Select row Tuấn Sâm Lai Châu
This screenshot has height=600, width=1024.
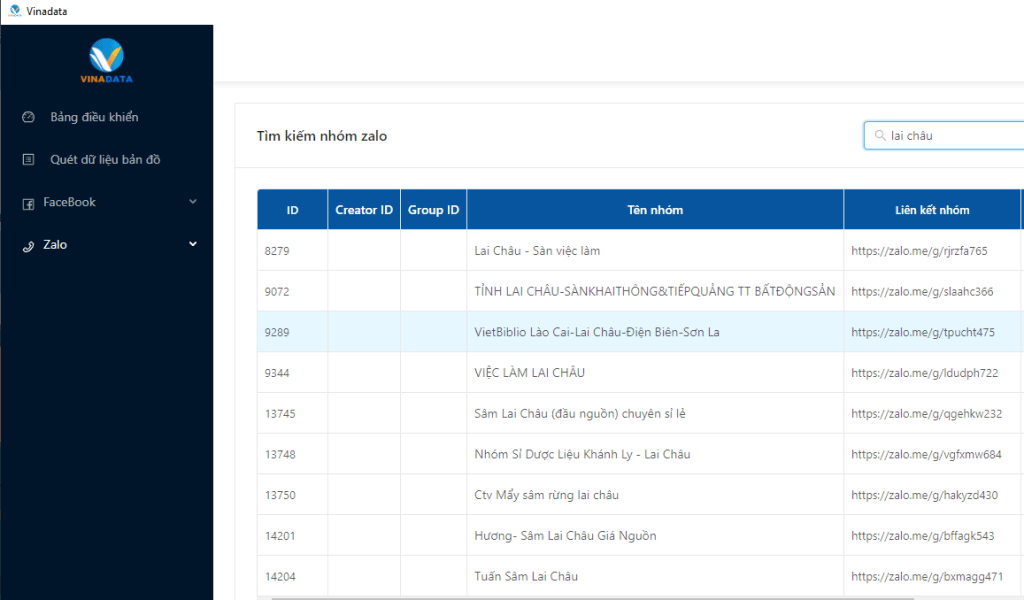526,577
